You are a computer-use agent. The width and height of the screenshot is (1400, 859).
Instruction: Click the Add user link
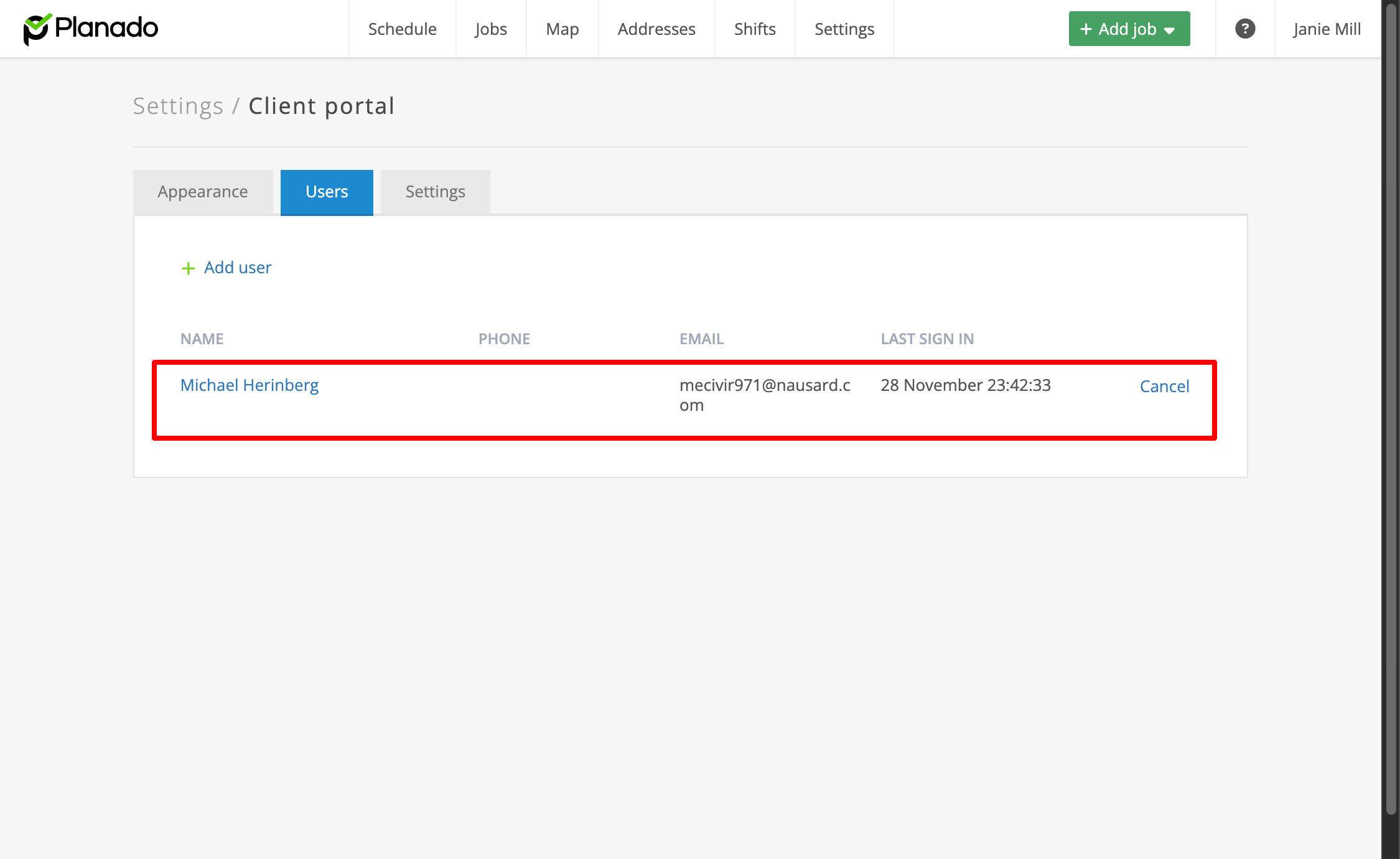tap(237, 268)
